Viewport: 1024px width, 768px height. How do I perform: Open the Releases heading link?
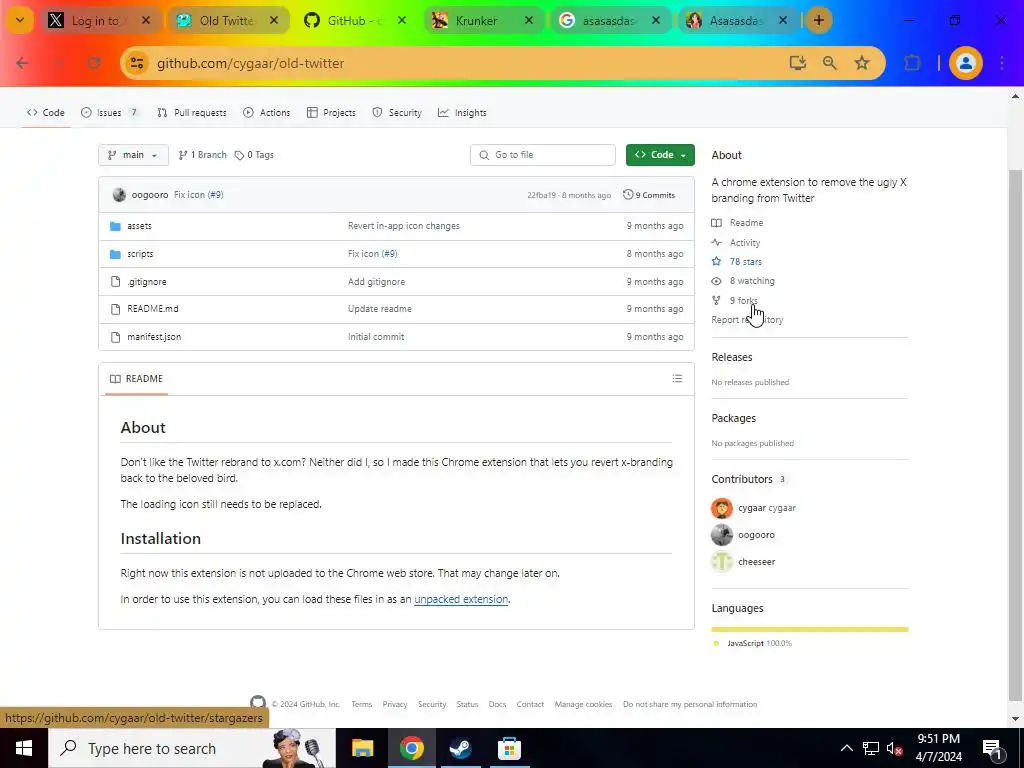coord(731,357)
